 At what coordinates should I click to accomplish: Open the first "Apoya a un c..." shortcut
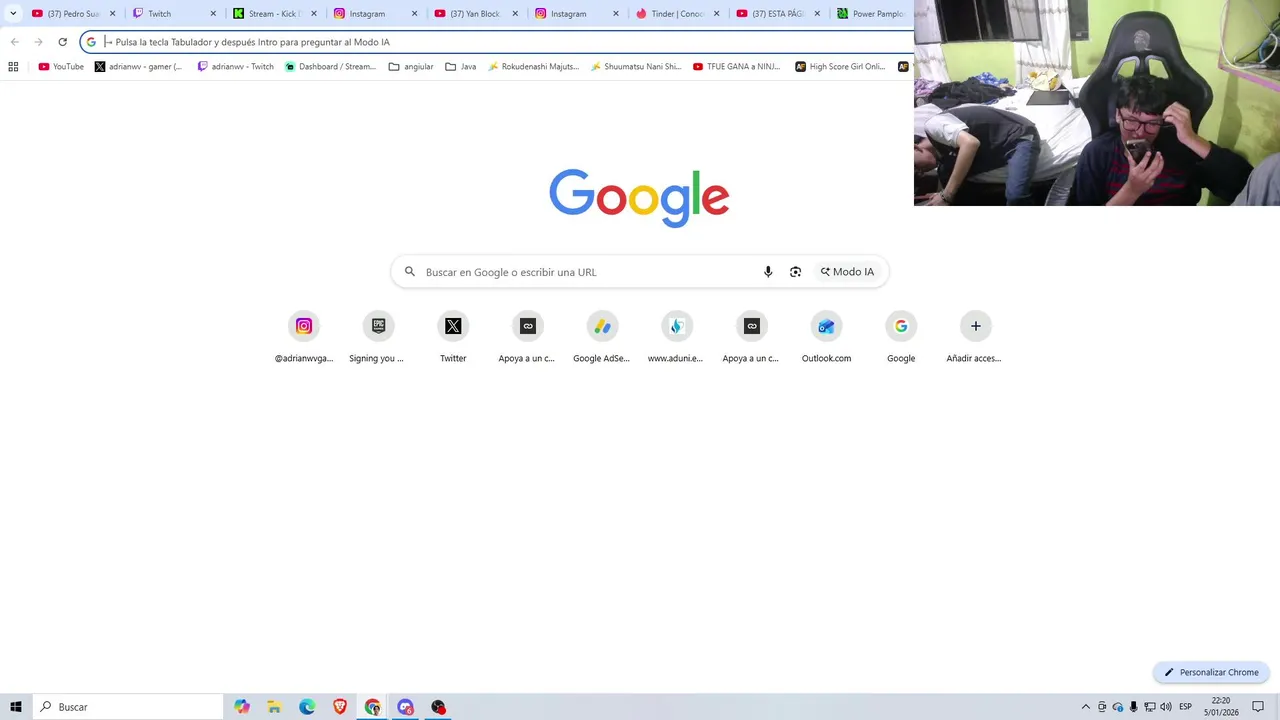point(528,338)
